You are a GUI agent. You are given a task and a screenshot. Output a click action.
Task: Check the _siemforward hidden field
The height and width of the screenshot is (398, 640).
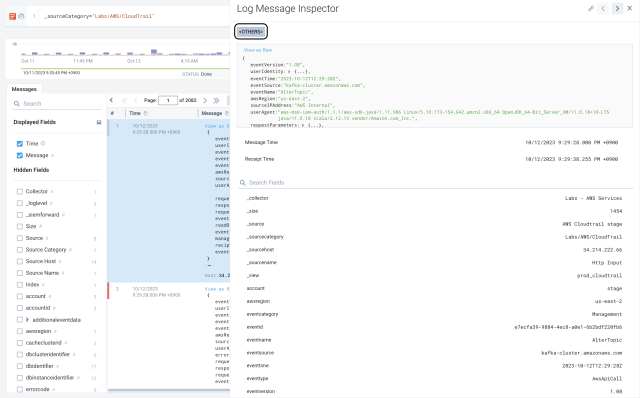point(20,215)
